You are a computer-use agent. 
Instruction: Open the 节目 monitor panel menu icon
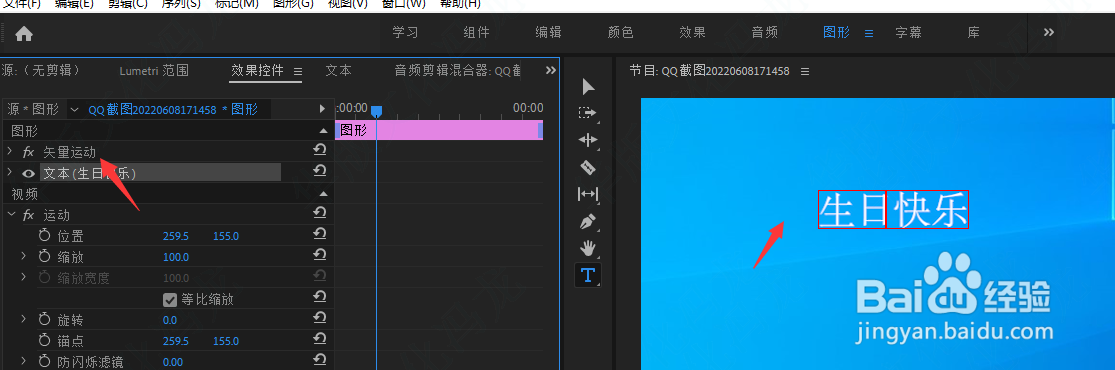(805, 71)
